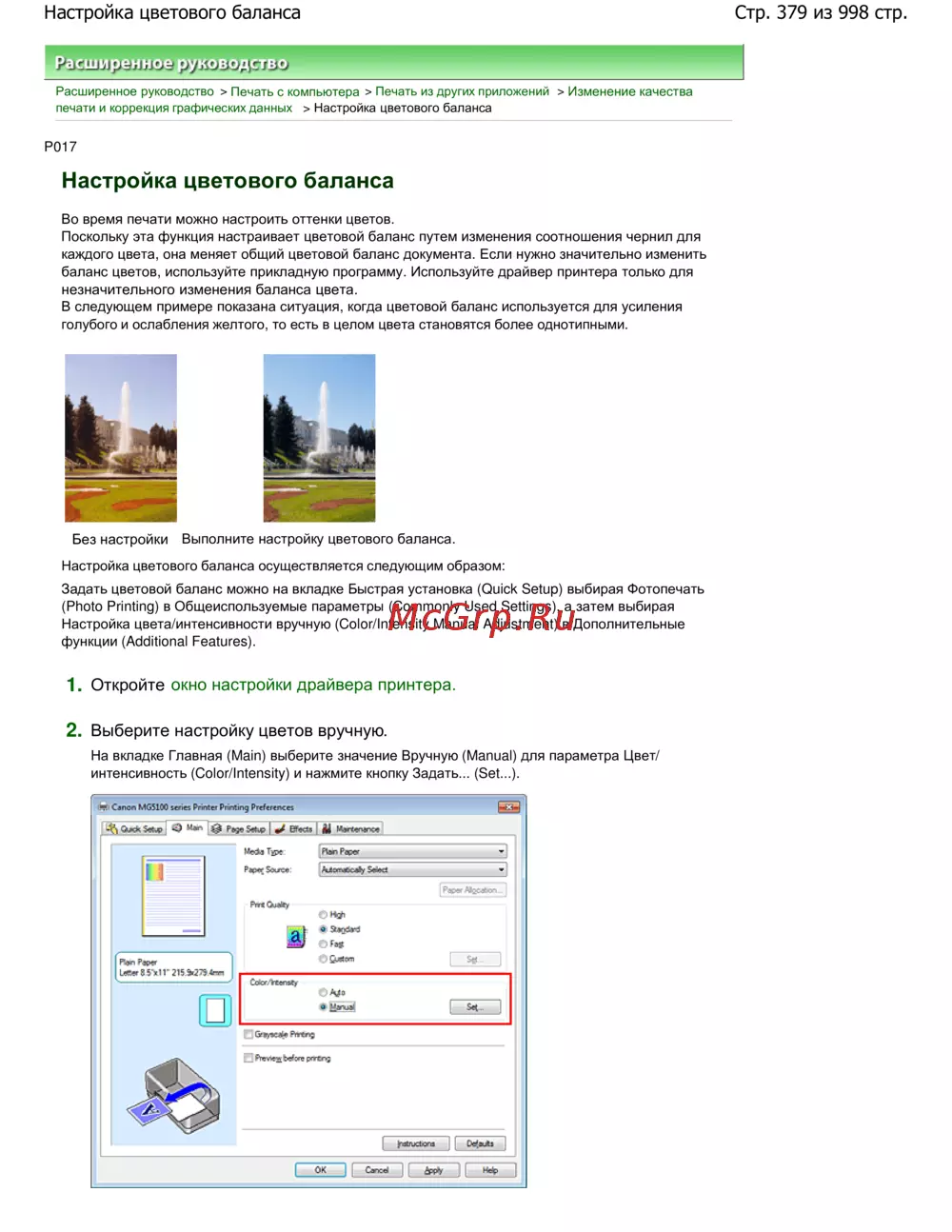
Task: Click the Instructions button
Action: pyautogui.click(x=416, y=1143)
